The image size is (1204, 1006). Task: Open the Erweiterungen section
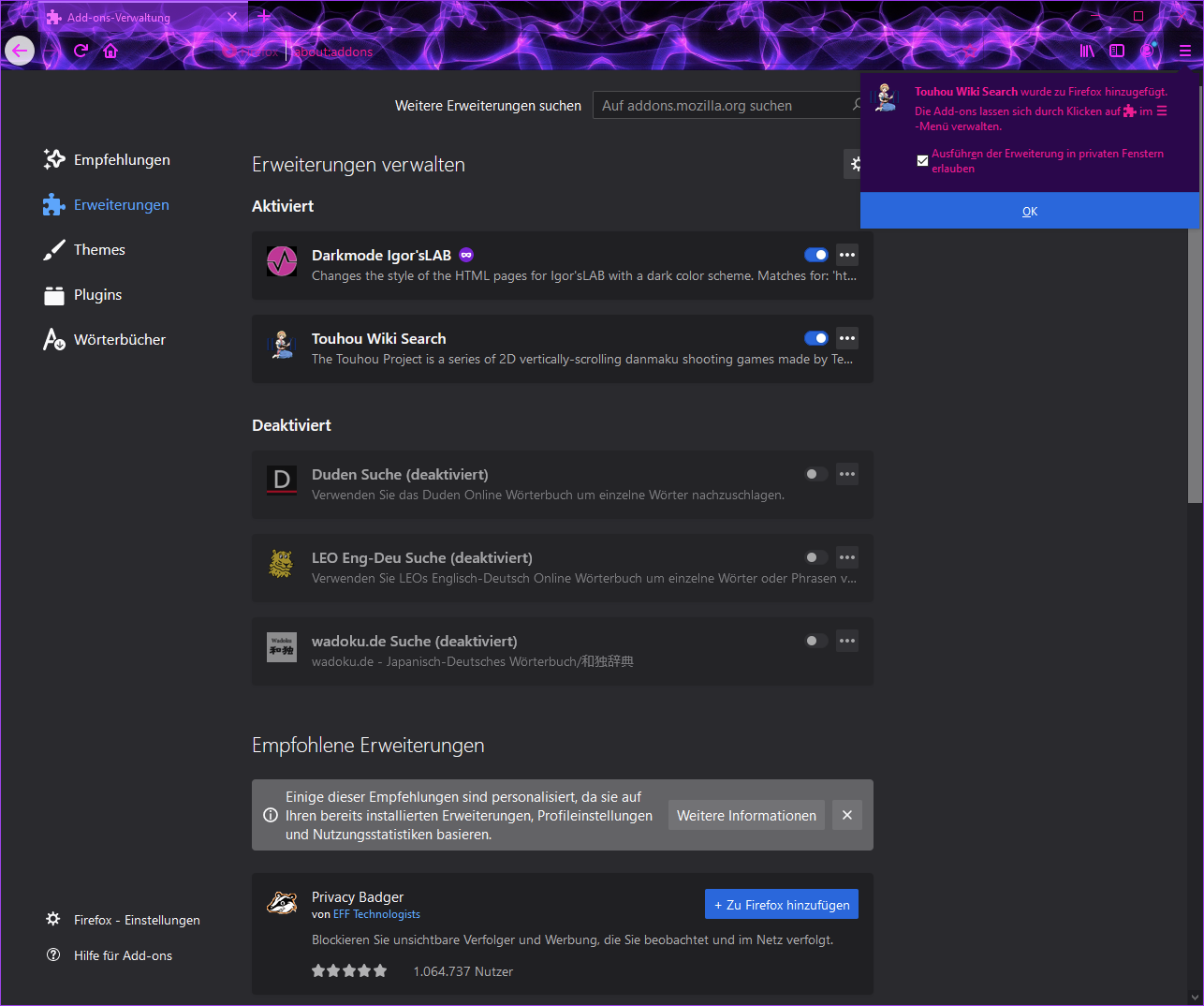pyautogui.click(x=107, y=204)
